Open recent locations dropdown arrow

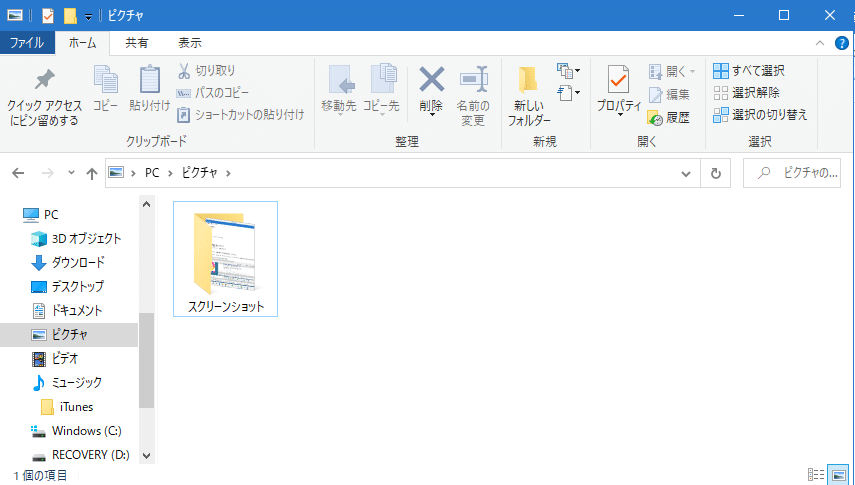pyautogui.click(x=71, y=173)
